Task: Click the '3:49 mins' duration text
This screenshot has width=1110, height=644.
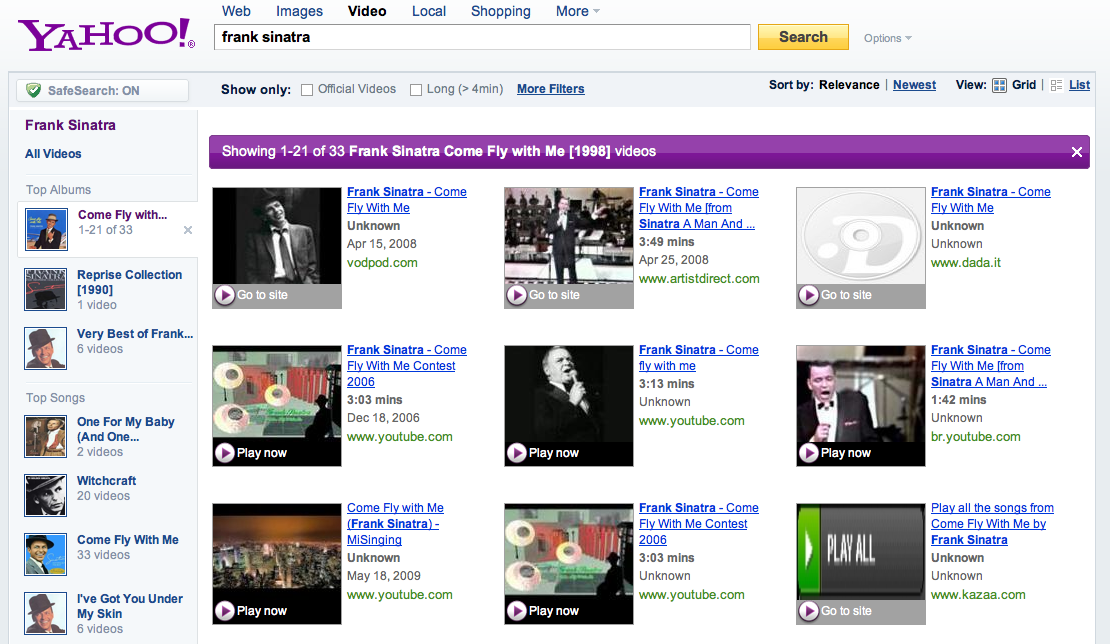Action: coord(667,242)
